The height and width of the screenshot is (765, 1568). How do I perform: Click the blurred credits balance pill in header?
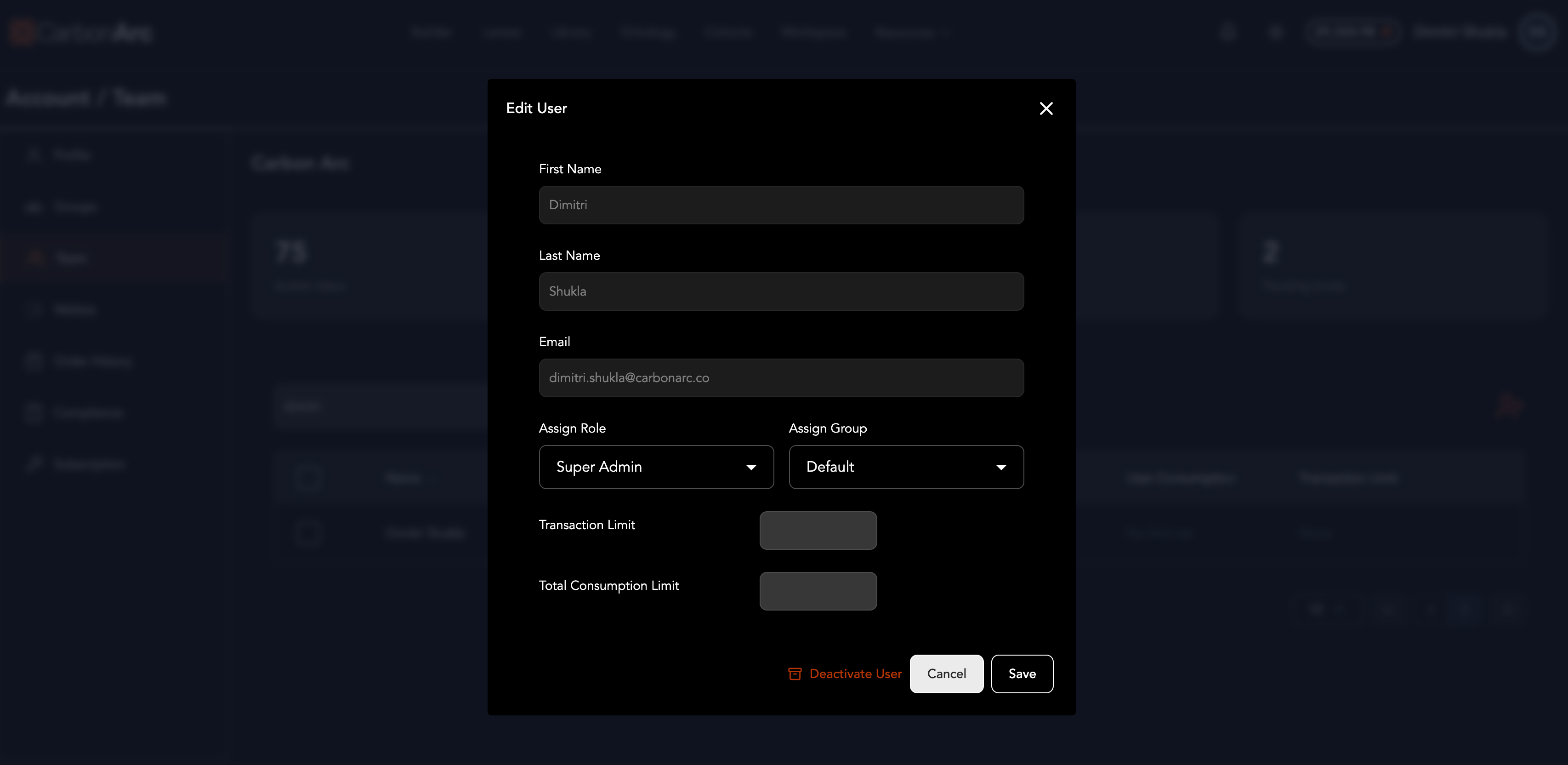pyautogui.click(x=1352, y=32)
